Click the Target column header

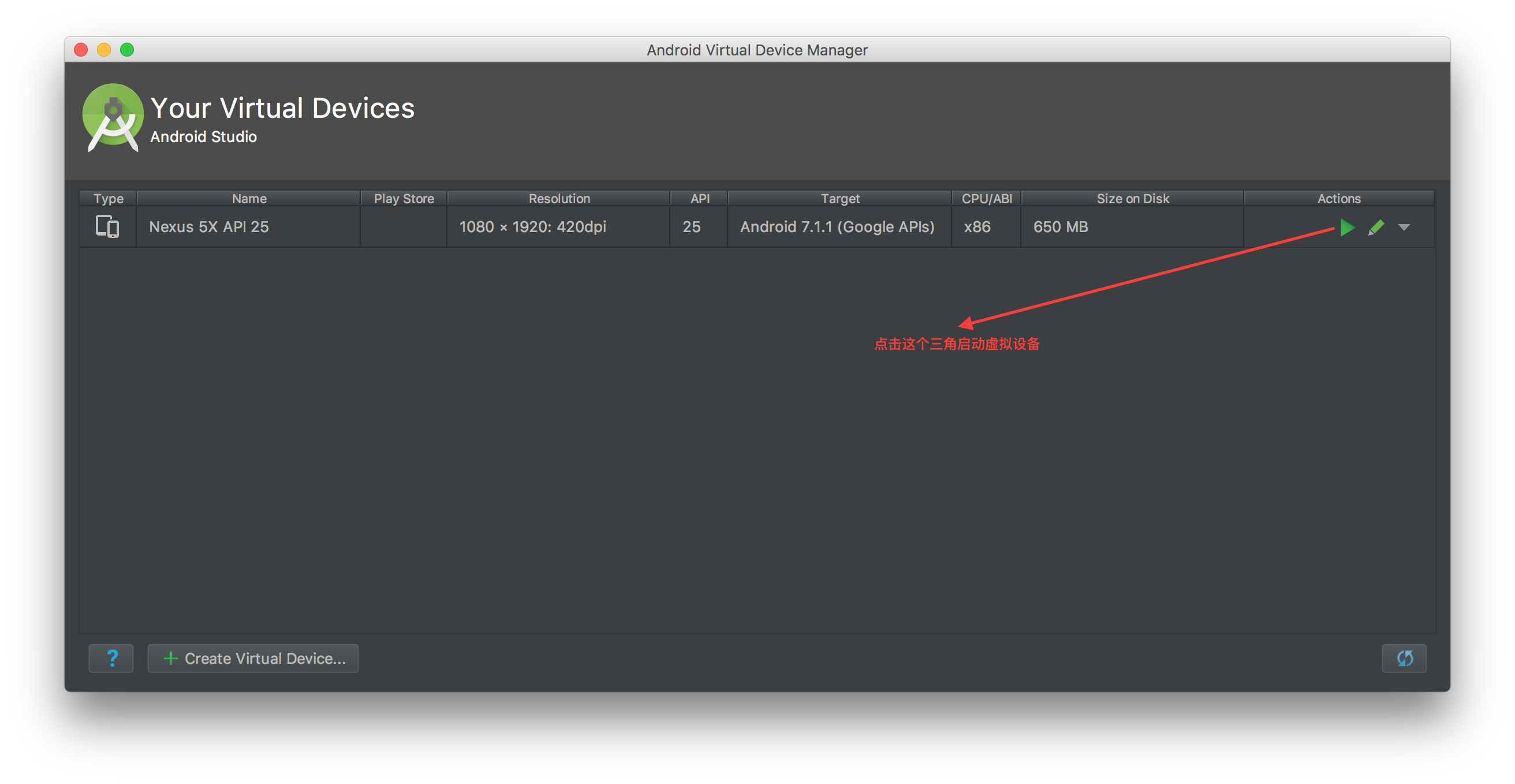click(x=840, y=199)
